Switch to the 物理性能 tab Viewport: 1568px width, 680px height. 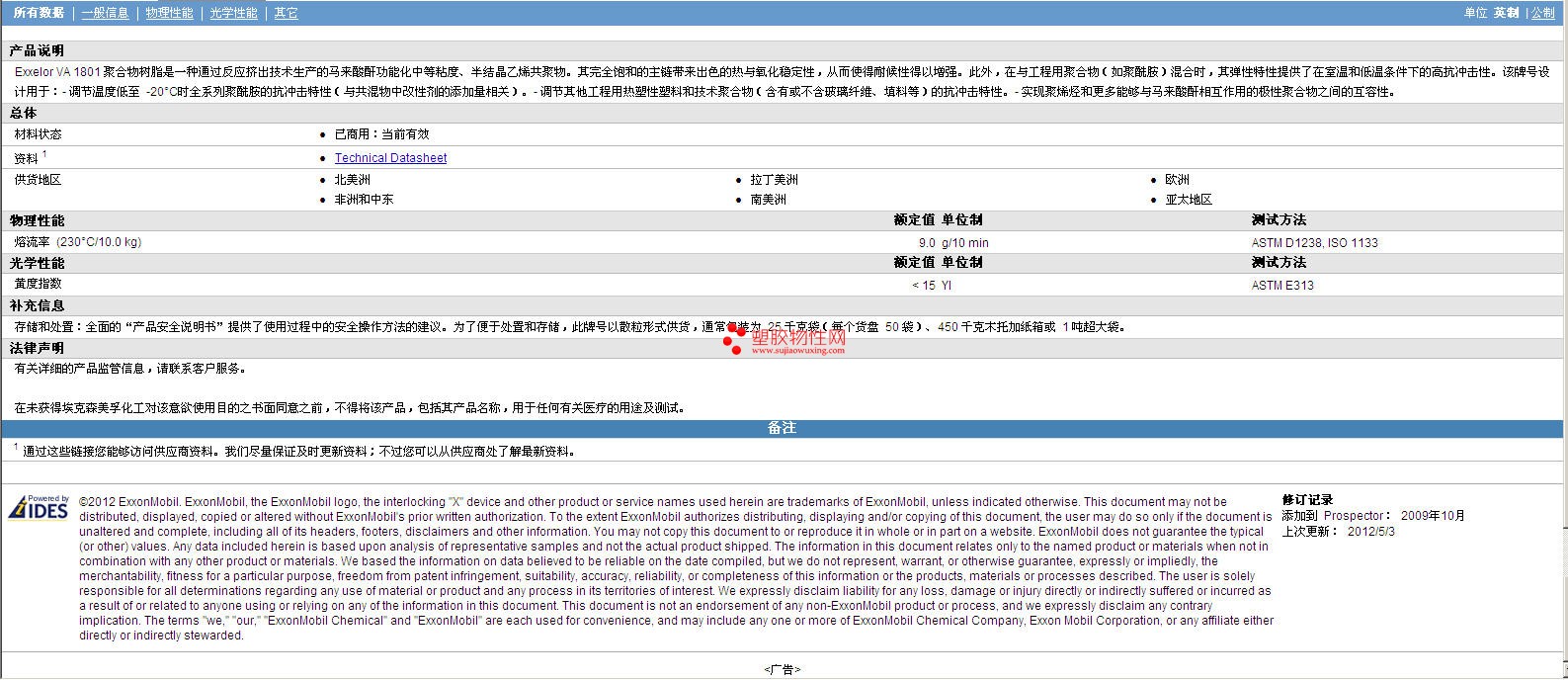(169, 13)
